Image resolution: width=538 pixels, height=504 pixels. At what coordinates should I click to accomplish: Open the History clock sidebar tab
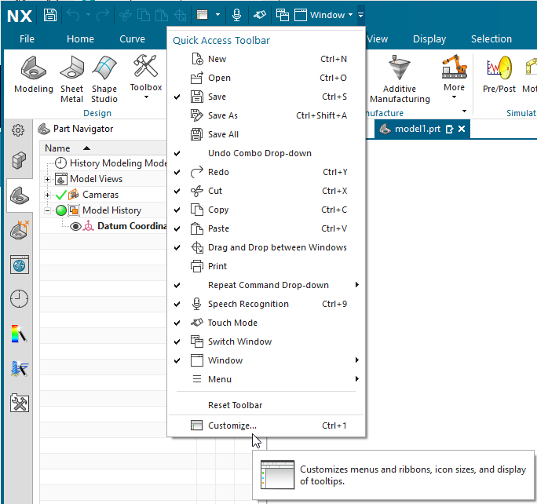click(x=19, y=299)
